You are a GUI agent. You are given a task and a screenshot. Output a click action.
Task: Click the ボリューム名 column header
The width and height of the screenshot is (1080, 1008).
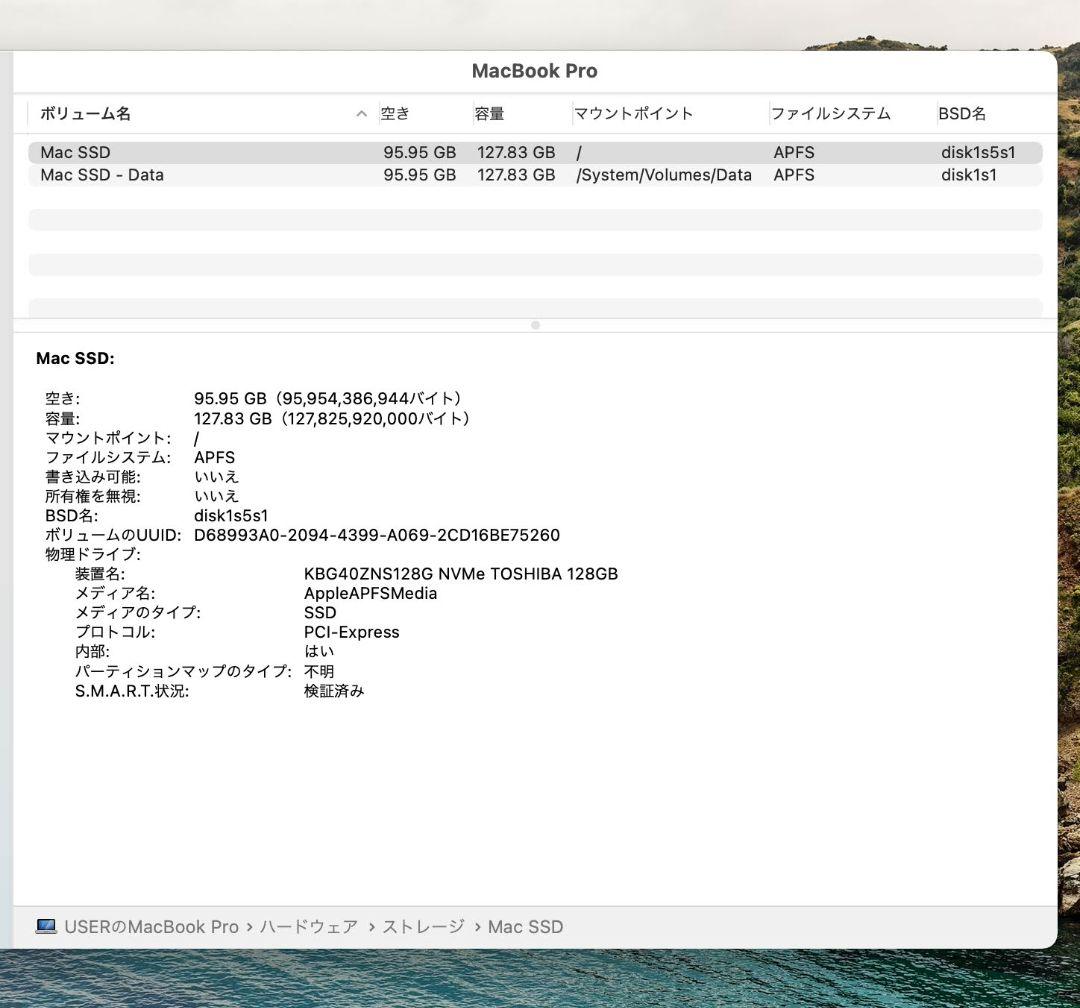coord(84,113)
